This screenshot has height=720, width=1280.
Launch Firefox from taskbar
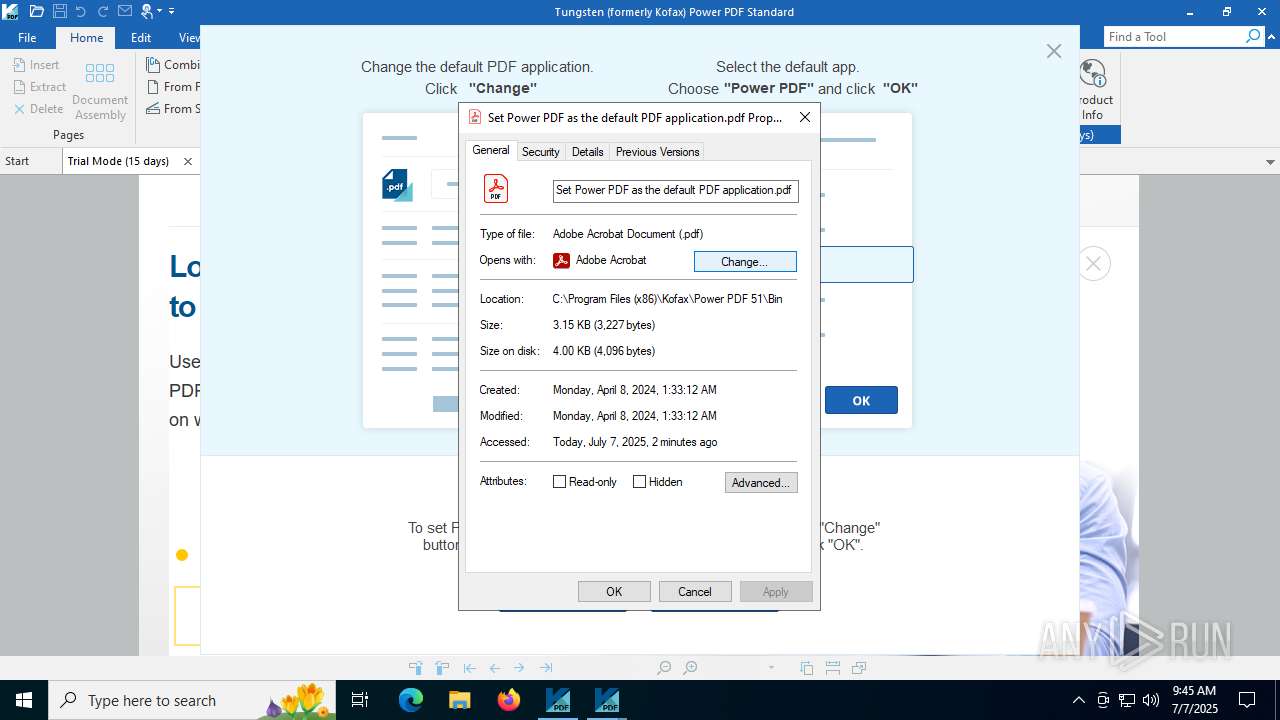509,700
